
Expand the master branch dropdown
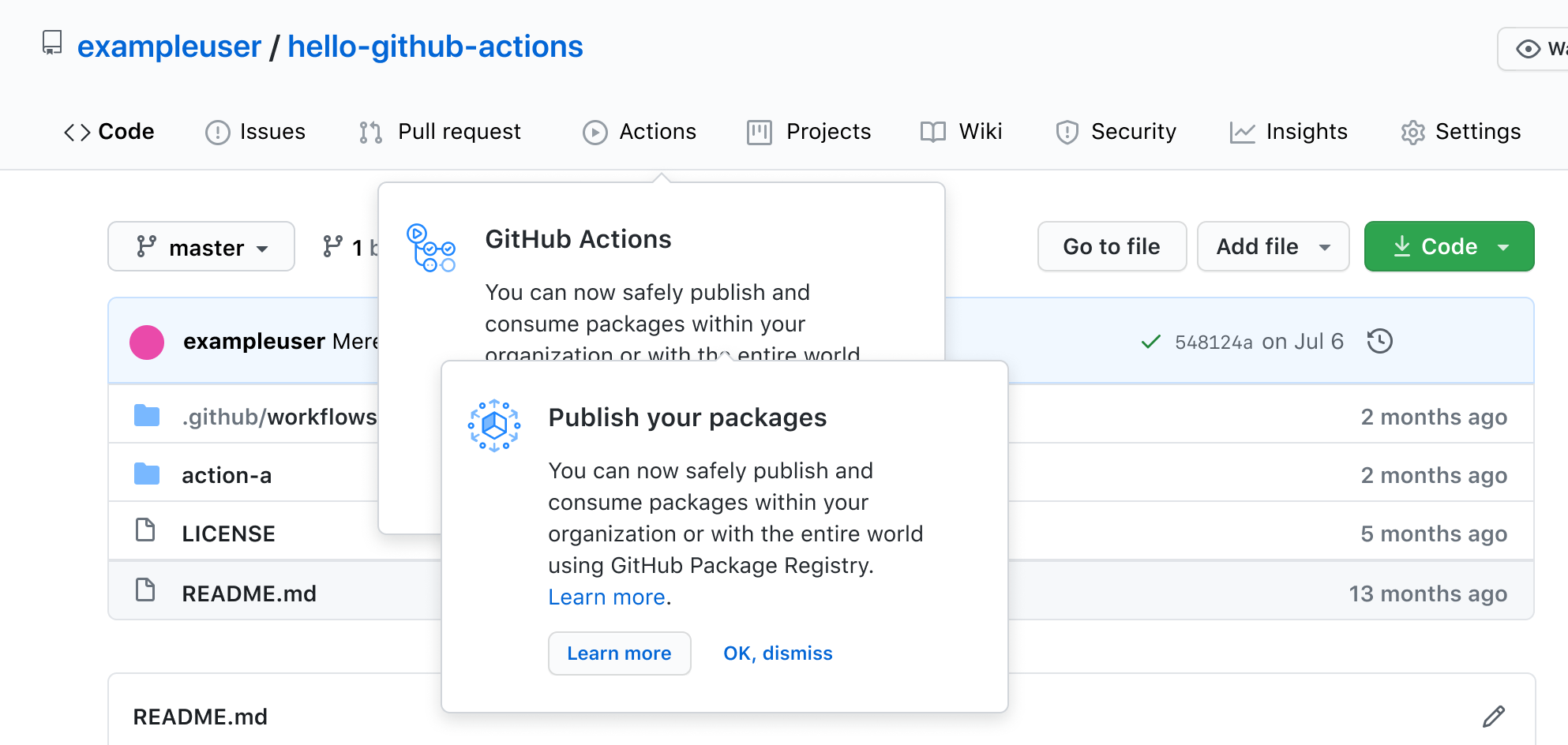click(x=201, y=246)
